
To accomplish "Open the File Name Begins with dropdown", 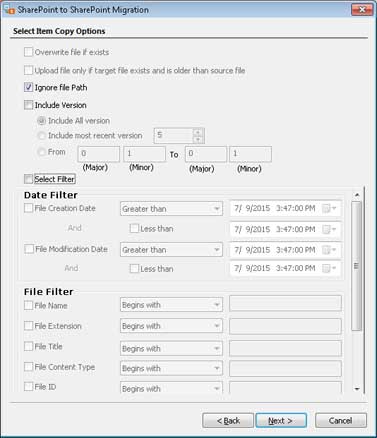I will point(171,305).
